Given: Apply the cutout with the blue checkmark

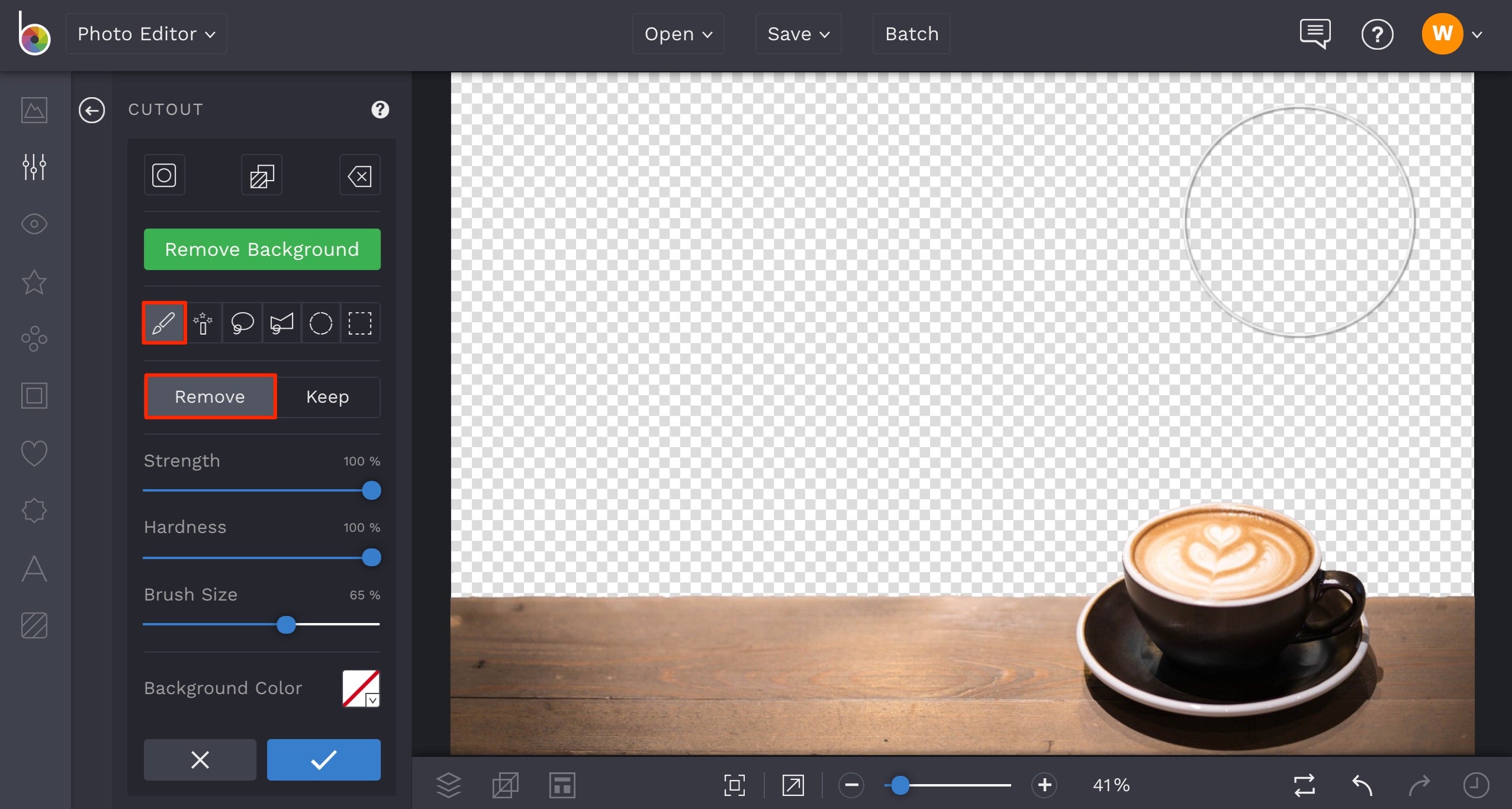Looking at the screenshot, I should click(x=323, y=759).
